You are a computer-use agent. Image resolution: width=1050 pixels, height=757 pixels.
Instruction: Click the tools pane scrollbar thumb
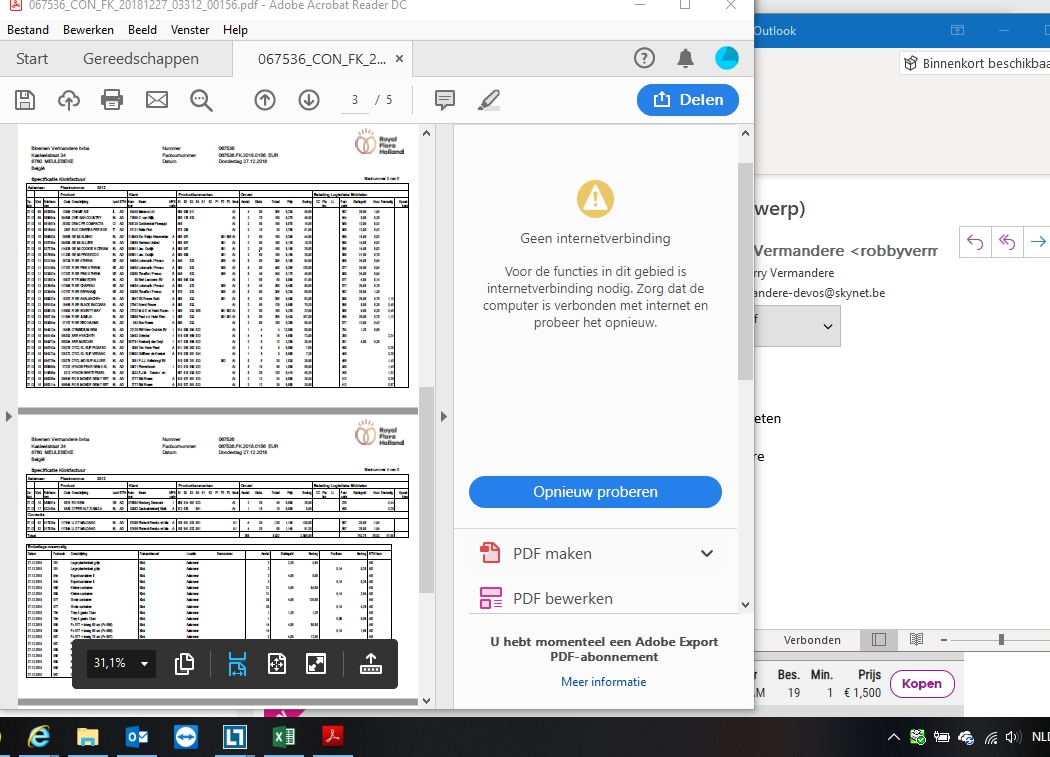[x=745, y=271]
